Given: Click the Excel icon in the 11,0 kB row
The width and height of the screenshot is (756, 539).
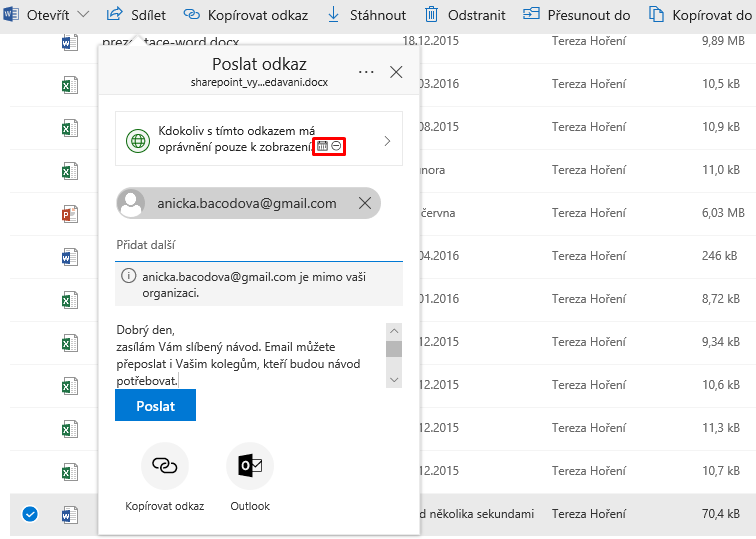Looking at the screenshot, I should 70,171.
